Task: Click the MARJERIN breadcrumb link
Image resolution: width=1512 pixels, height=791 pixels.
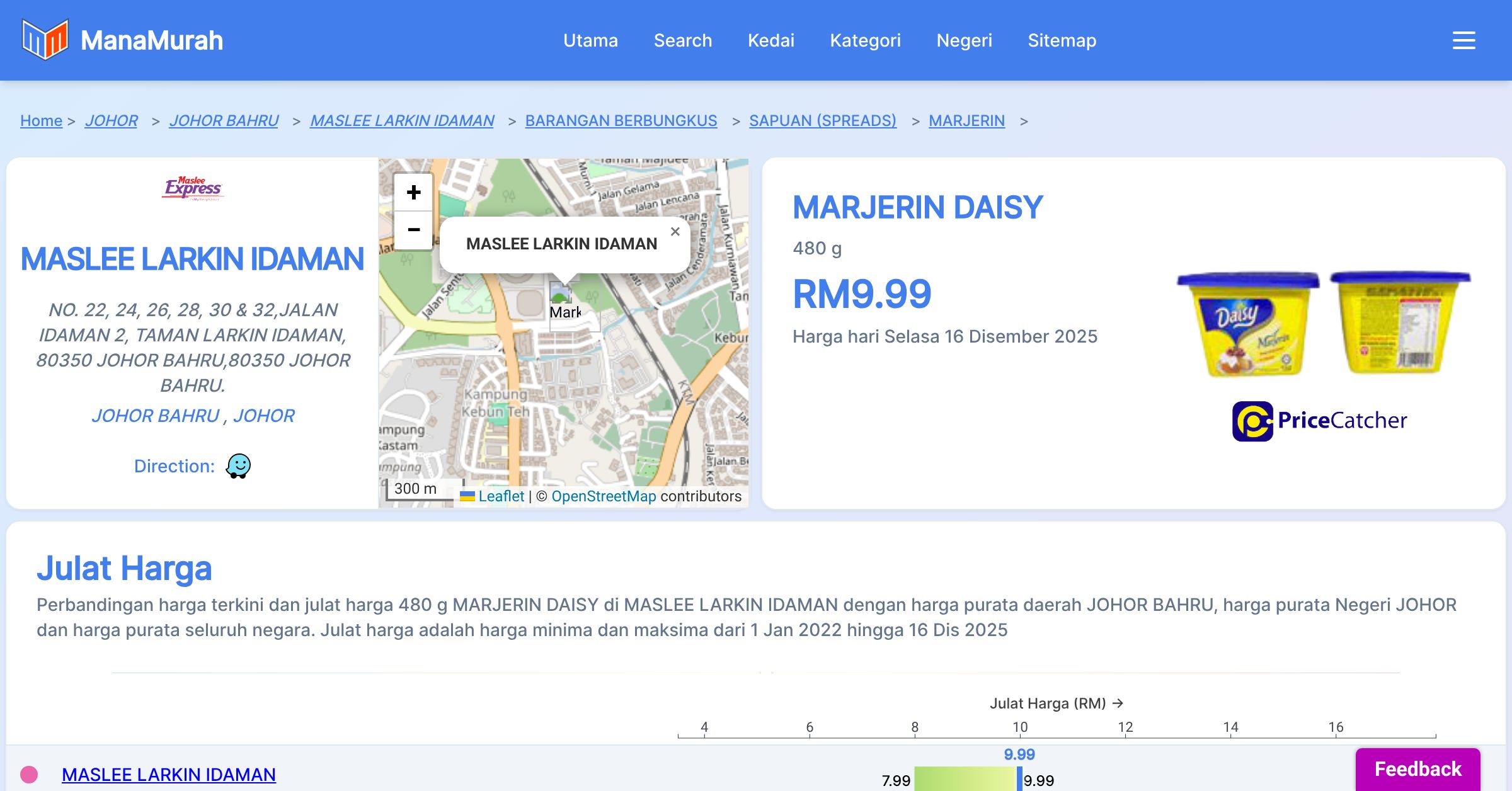Action: tap(966, 120)
